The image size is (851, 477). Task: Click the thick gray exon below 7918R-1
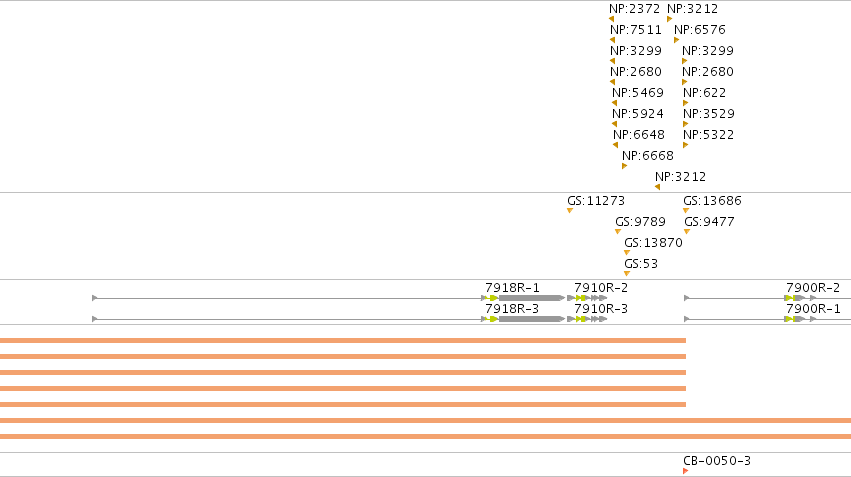(x=530, y=298)
